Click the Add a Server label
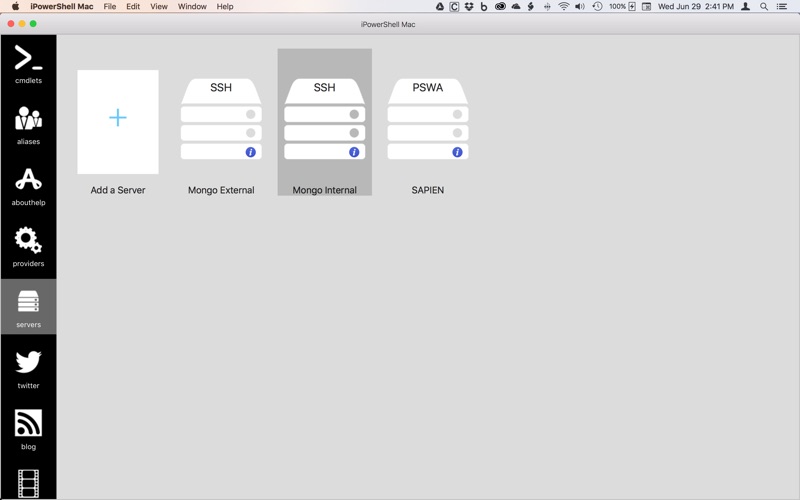The width and height of the screenshot is (800, 500). pyautogui.click(x=118, y=190)
